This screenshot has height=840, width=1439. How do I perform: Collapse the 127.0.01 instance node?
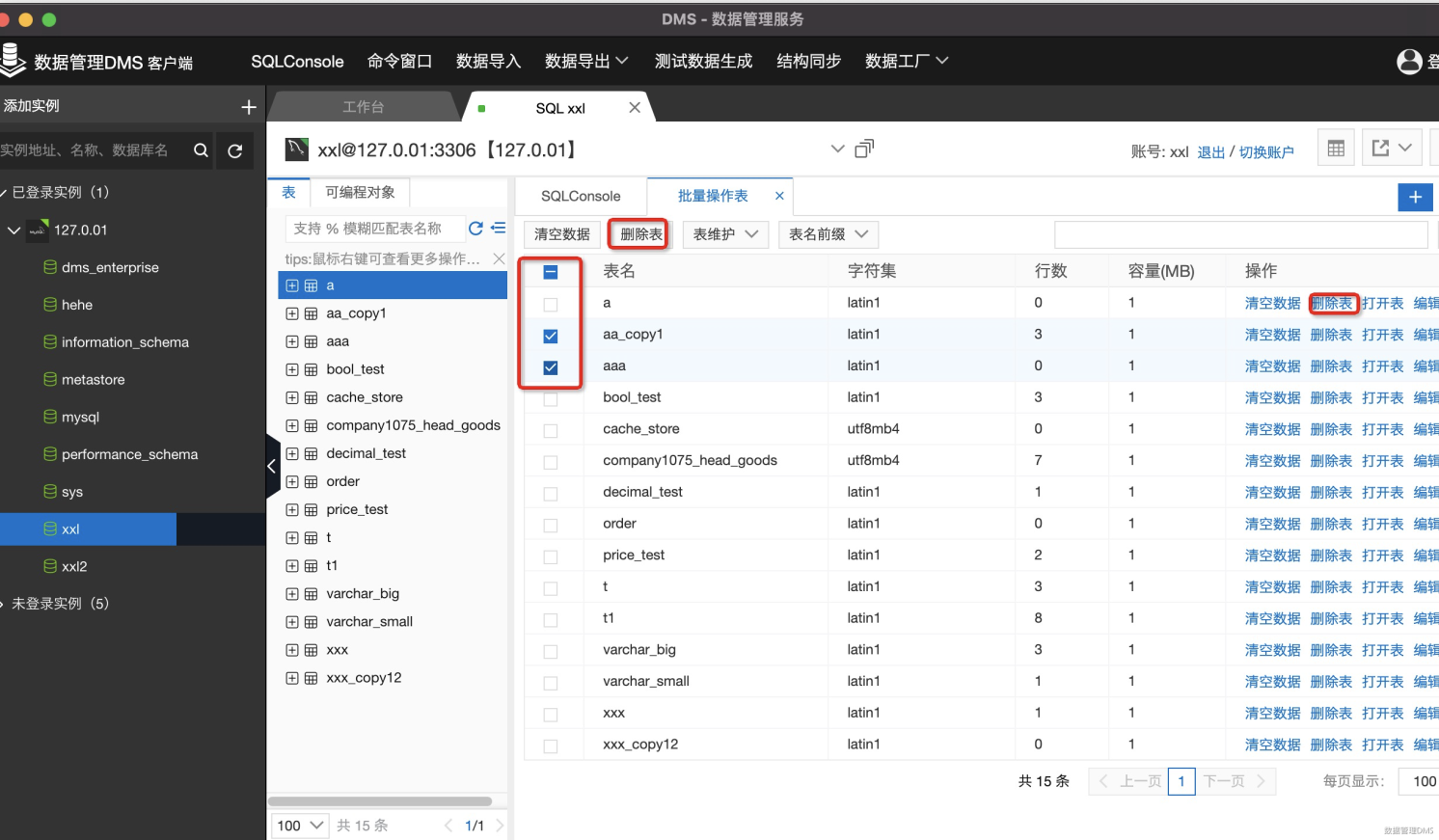[14, 230]
